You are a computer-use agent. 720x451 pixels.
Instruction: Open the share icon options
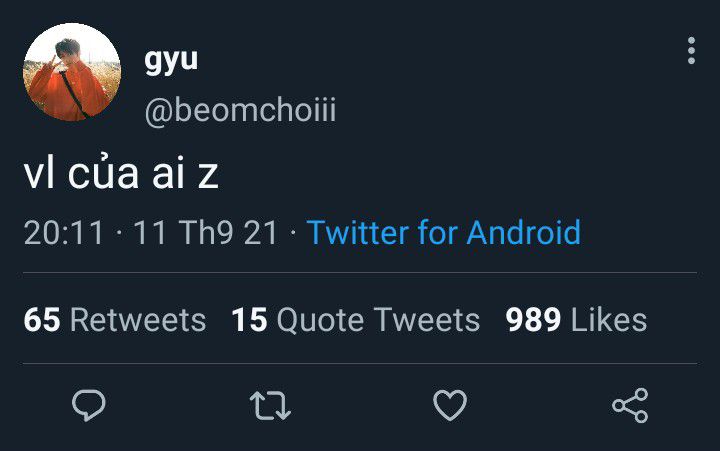(x=630, y=405)
